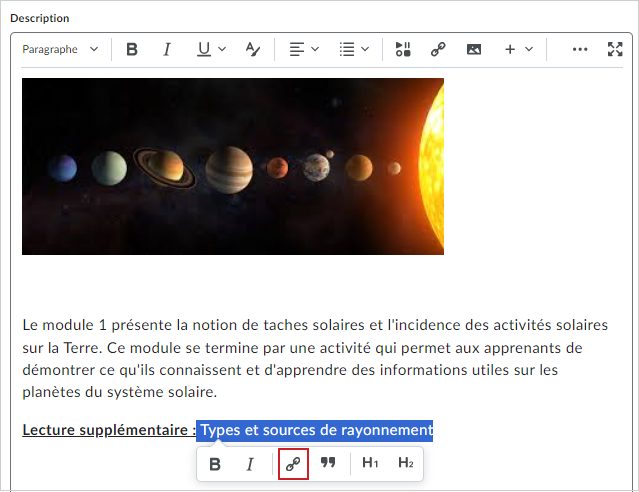Apply blockquote from the floating toolbar
639x492 pixels.
point(328,463)
